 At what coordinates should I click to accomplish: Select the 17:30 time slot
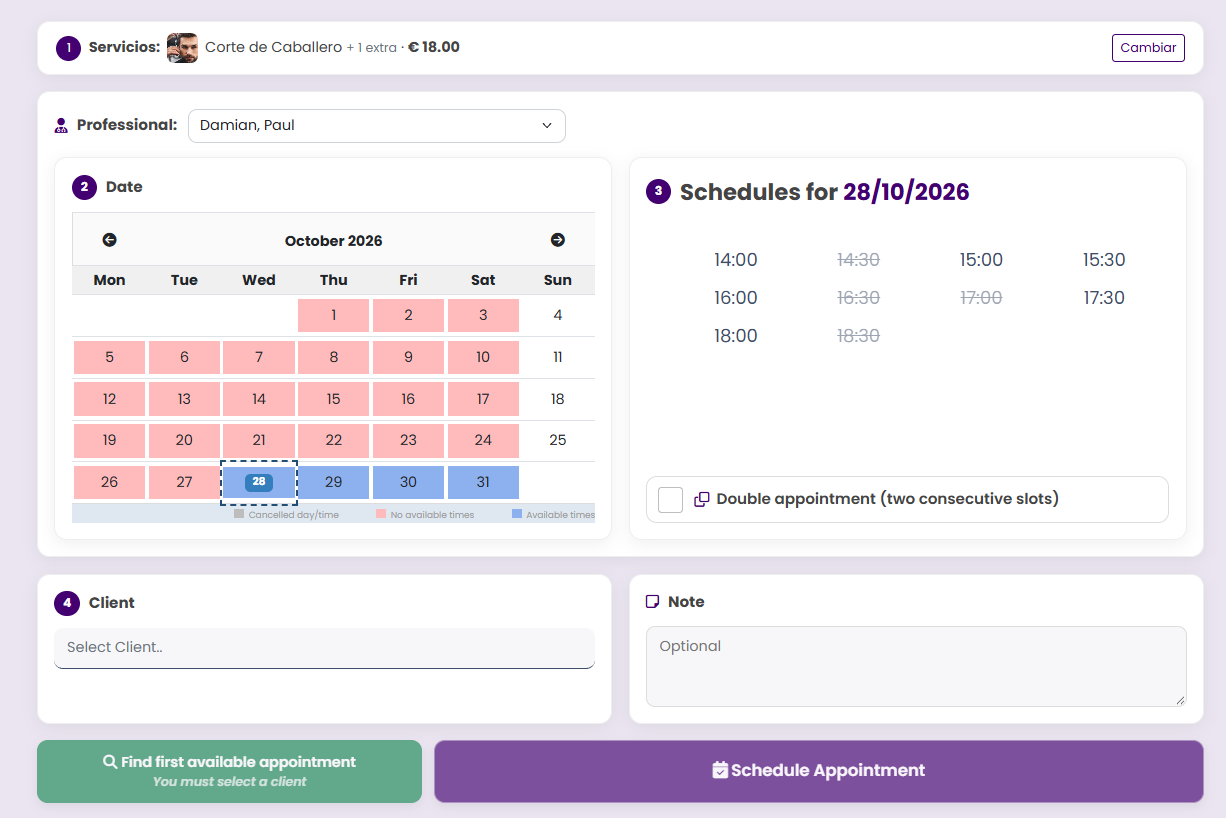pyautogui.click(x=1104, y=298)
